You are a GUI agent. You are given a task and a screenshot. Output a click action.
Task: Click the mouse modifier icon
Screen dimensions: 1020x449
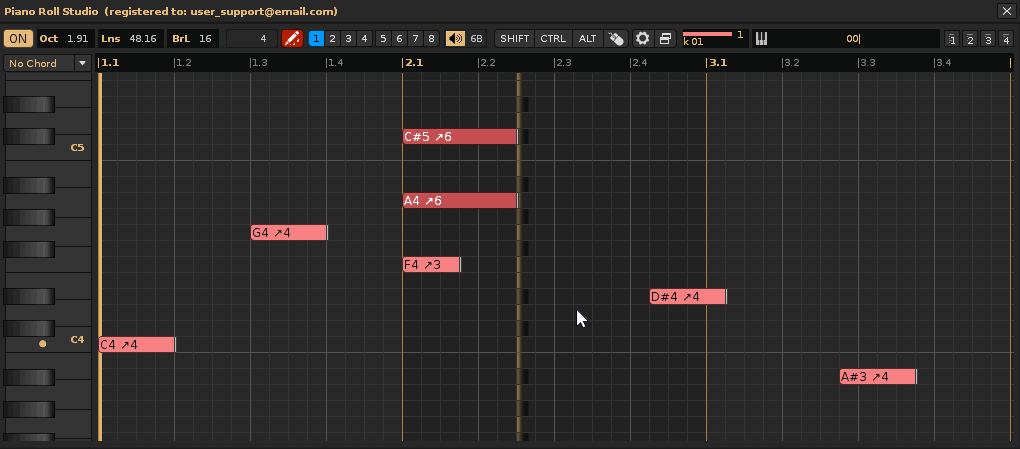coord(616,39)
